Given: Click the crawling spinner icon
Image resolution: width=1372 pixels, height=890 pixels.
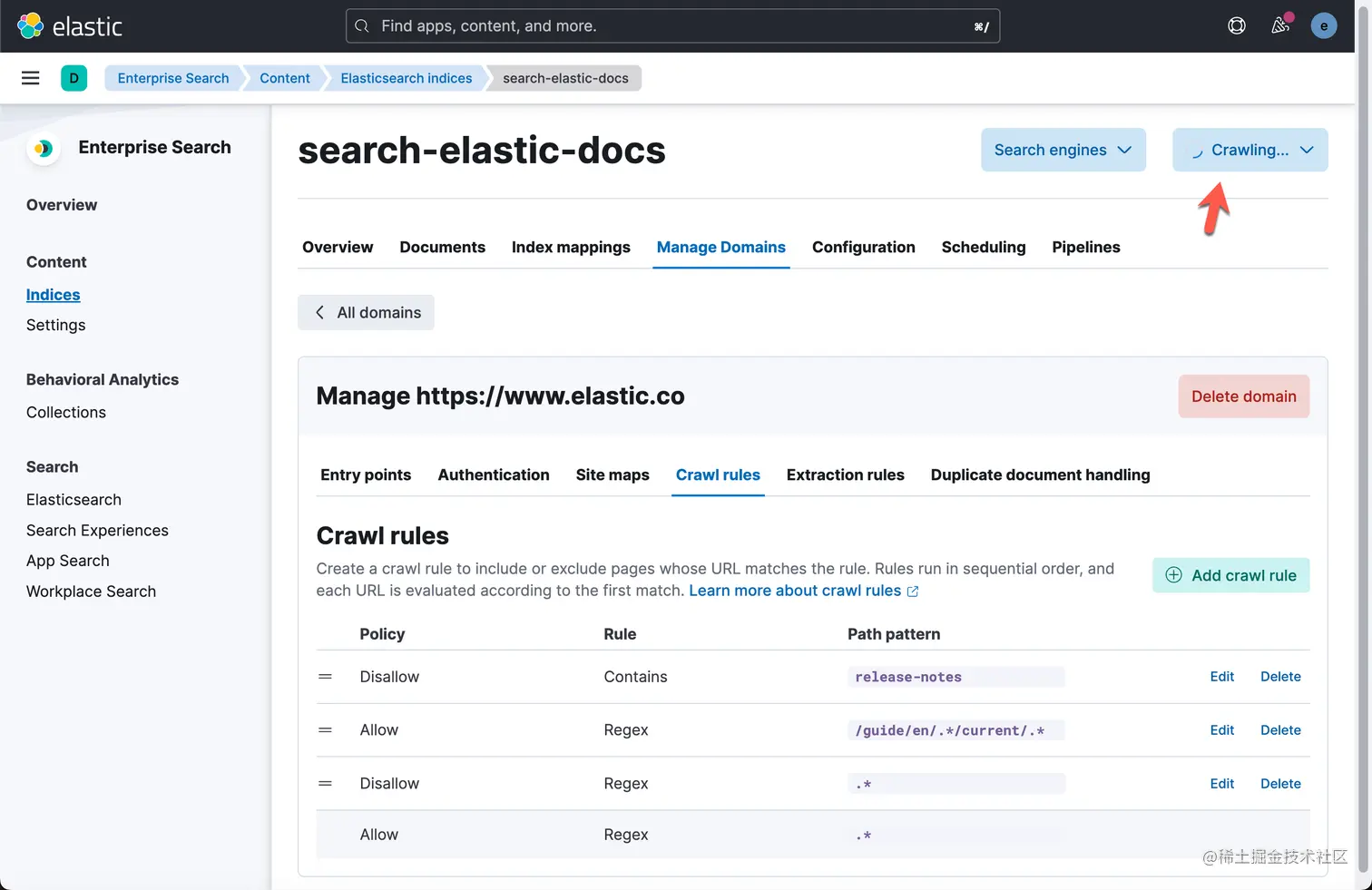Looking at the screenshot, I should (1197, 151).
